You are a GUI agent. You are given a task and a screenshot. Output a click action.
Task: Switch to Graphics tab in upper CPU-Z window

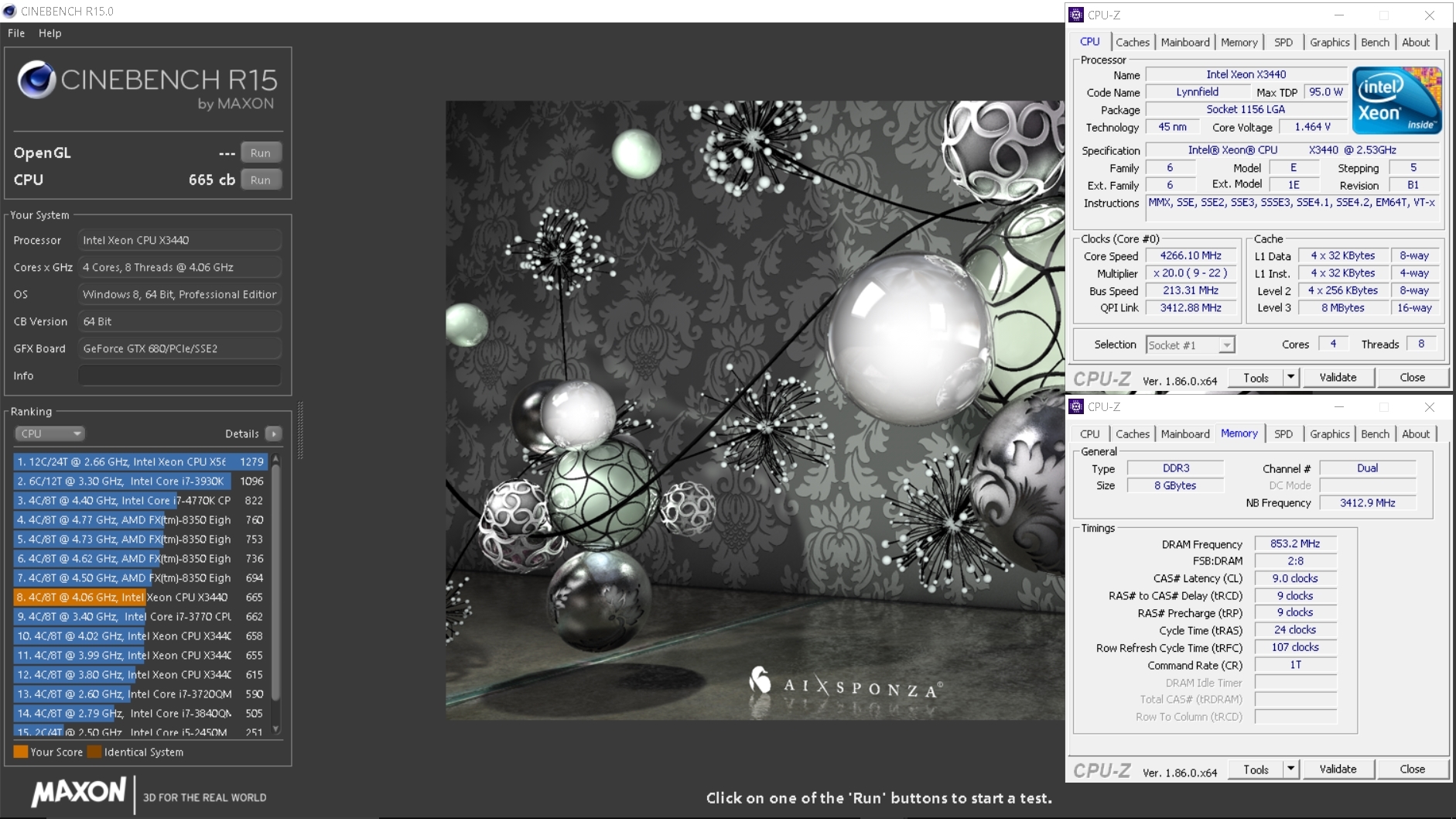(1330, 43)
